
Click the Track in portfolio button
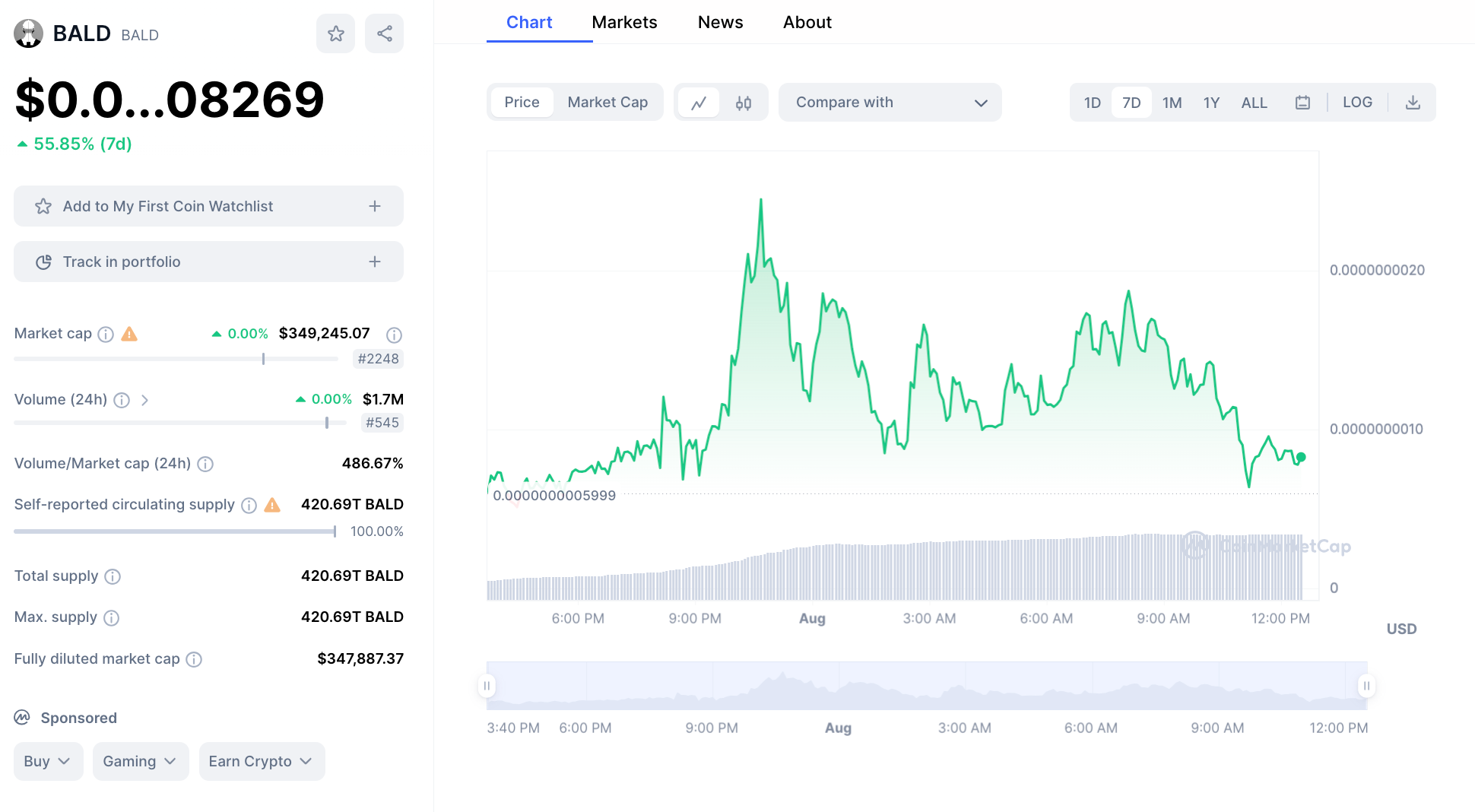[x=208, y=262]
